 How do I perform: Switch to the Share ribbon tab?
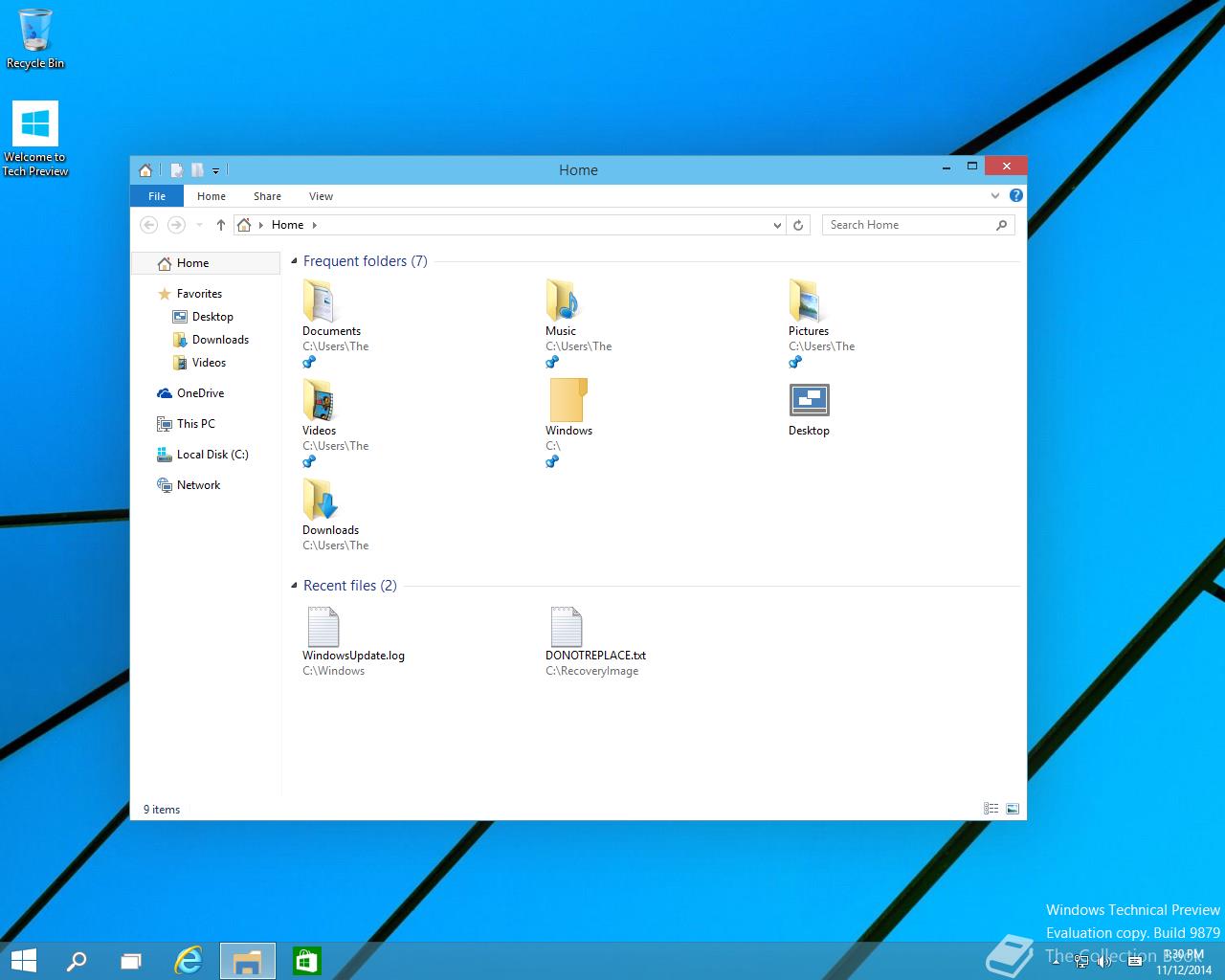267,196
